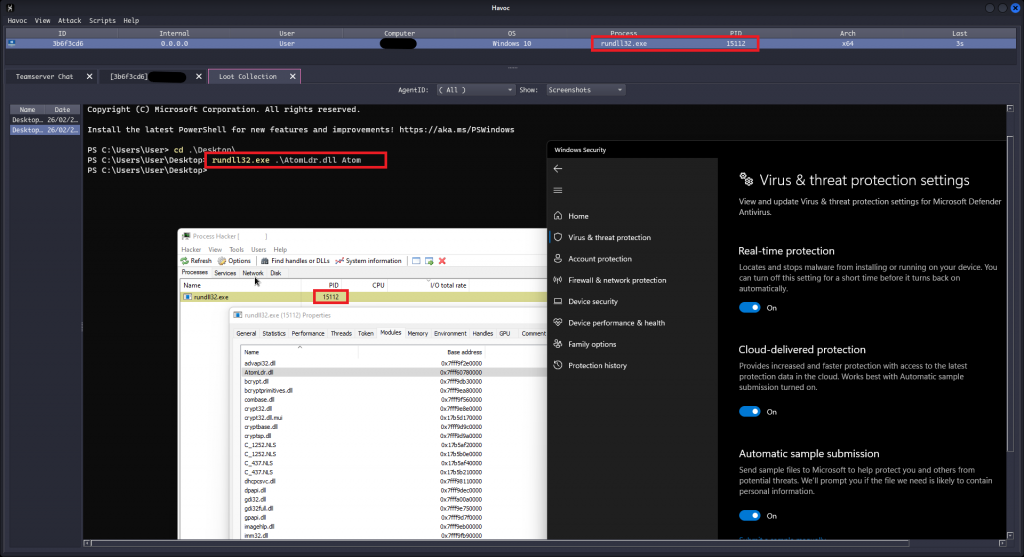Close the Loot Collection tab
This screenshot has width=1024, height=557.
point(292,76)
